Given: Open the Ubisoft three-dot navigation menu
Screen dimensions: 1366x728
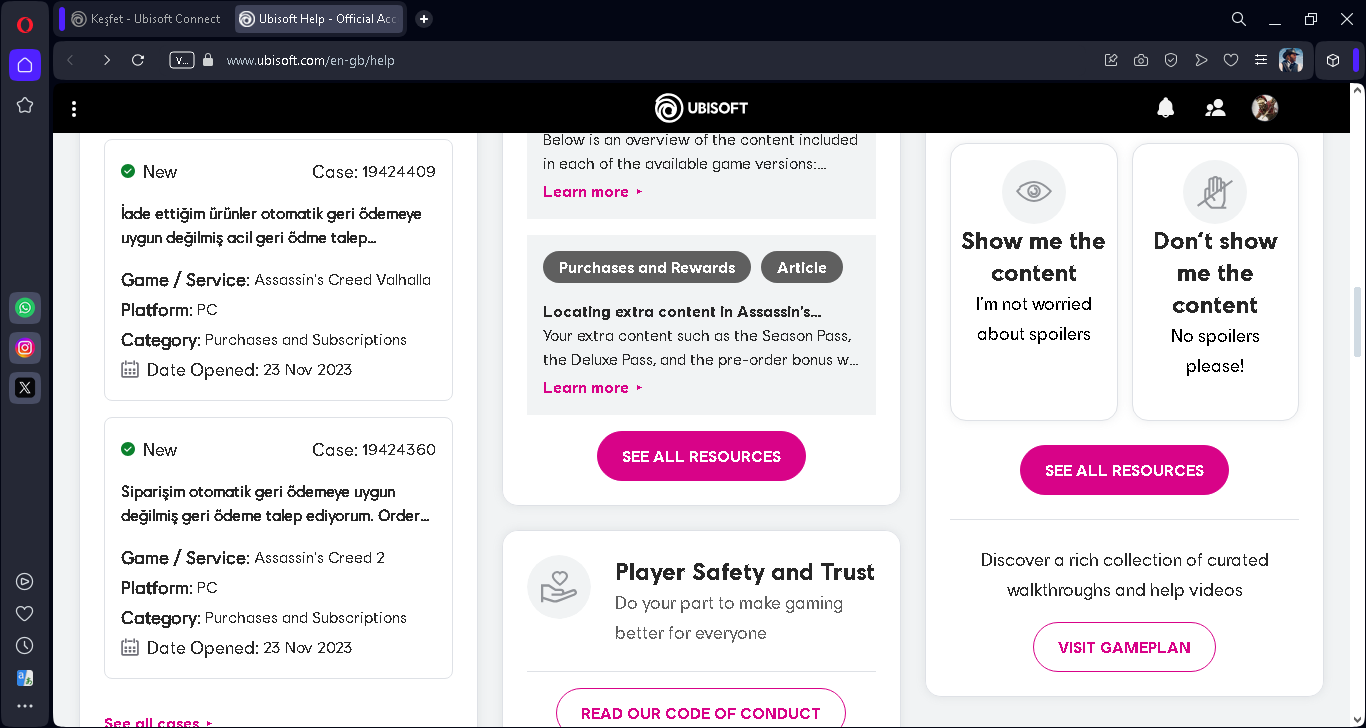Looking at the screenshot, I should pos(74,108).
